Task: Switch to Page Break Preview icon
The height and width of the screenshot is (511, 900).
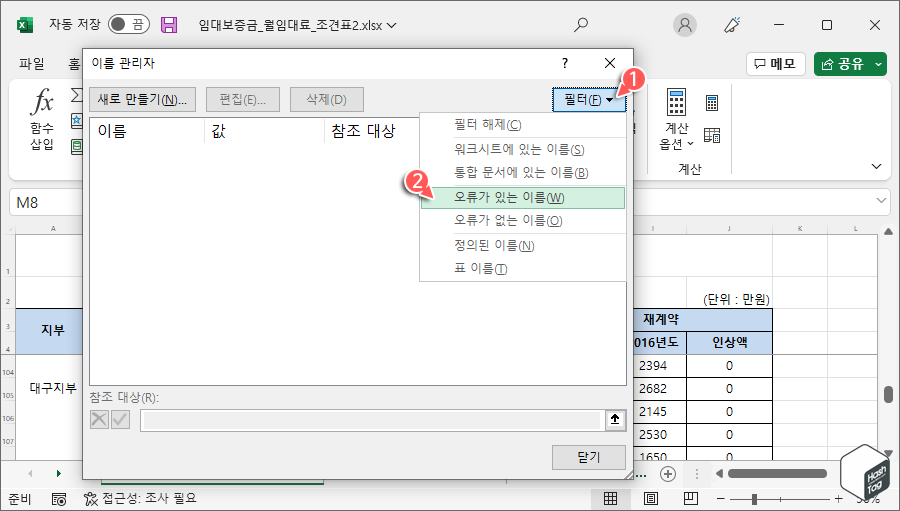Action: pyautogui.click(x=690, y=498)
